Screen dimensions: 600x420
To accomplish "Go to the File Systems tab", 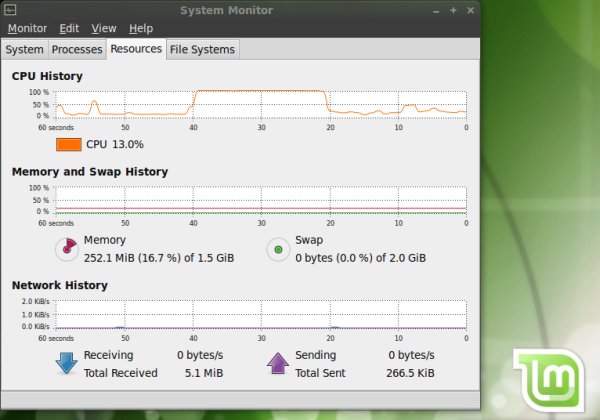I will pos(202,49).
